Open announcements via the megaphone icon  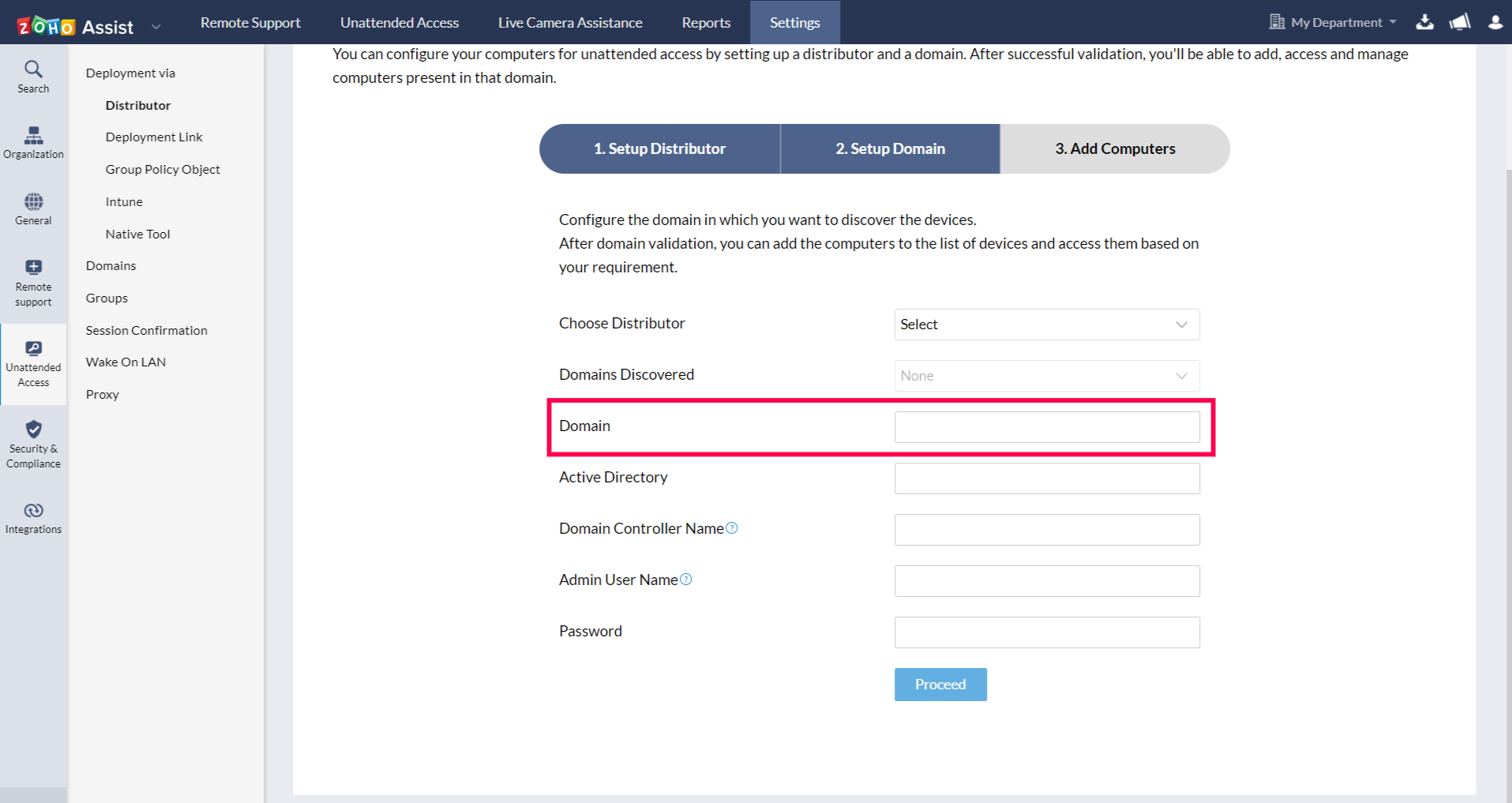[1459, 21]
